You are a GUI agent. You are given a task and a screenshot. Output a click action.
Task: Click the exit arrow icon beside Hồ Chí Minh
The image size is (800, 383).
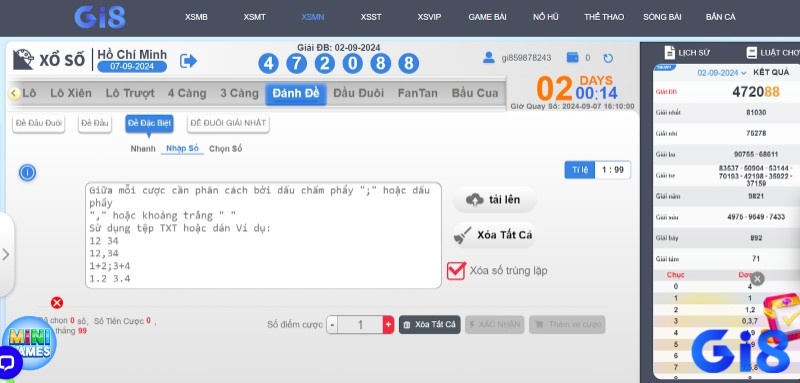click(188, 61)
